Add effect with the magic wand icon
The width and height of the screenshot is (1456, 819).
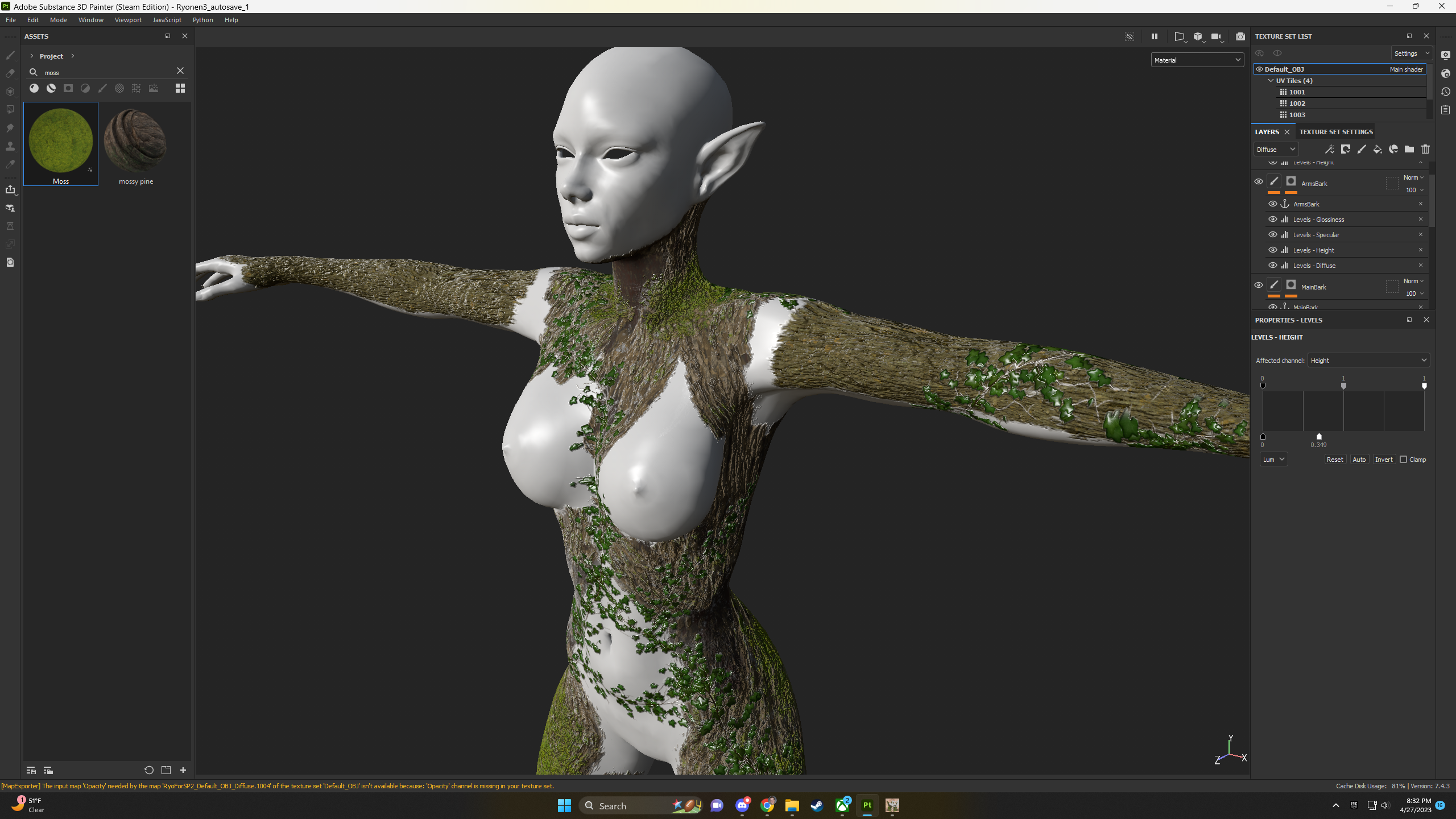[1330, 149]
